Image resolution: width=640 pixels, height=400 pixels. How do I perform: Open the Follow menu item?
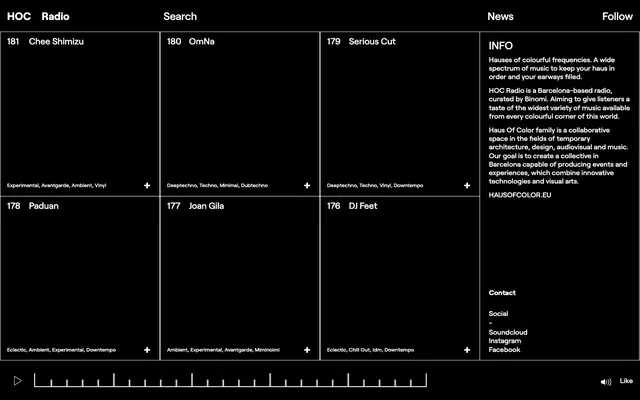click(x=617, y=16)
